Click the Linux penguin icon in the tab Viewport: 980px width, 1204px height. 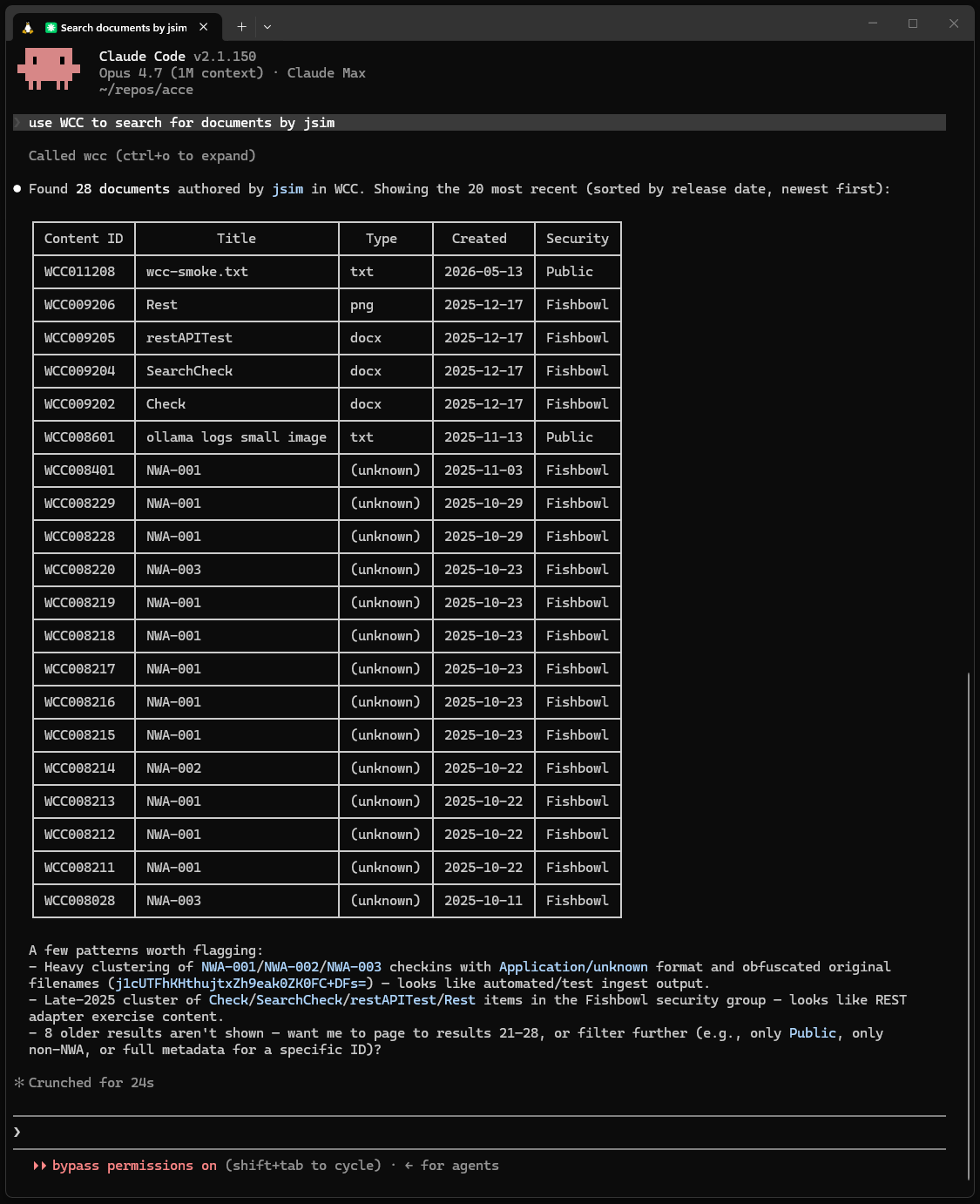(x=28, y=28)
